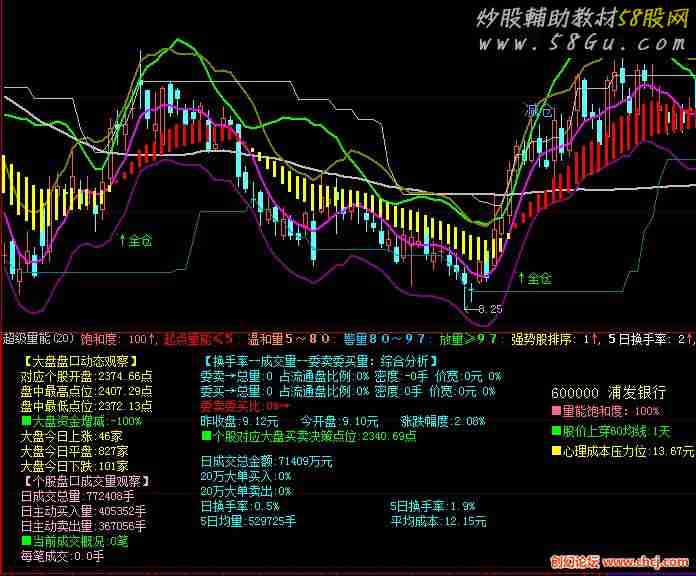Image resolution: width=696 pixels, height=576 pixels.
Task: Click the 今开盘:9.10元 value
Action: pyautogui.click(x=340, y=421)
